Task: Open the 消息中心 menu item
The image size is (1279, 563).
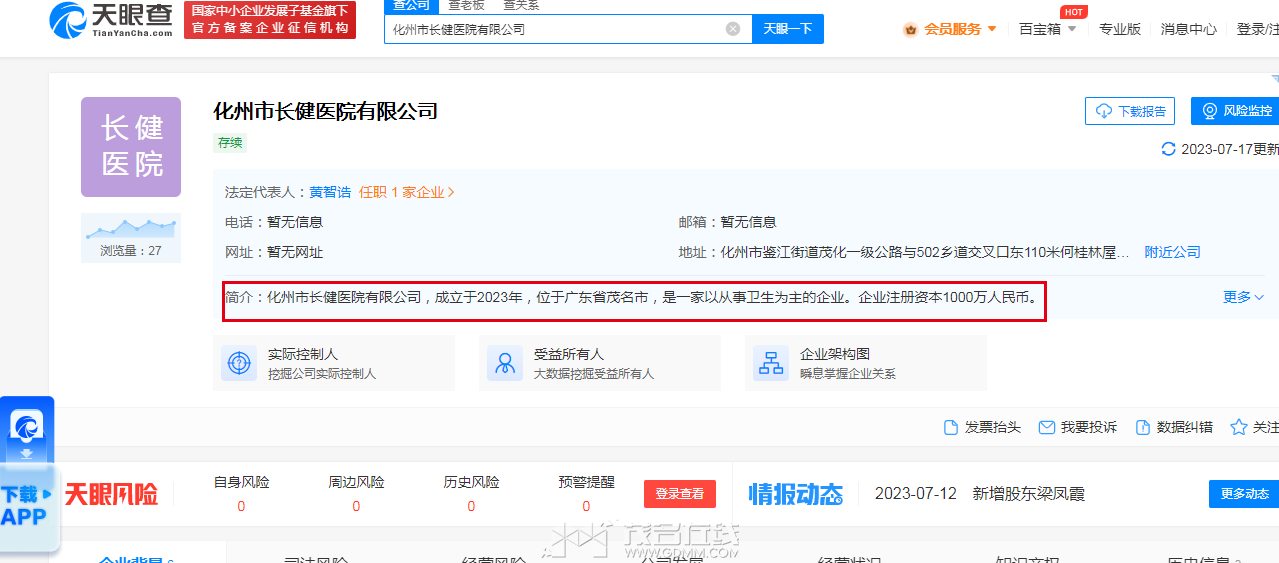Action: [1189, 29]
